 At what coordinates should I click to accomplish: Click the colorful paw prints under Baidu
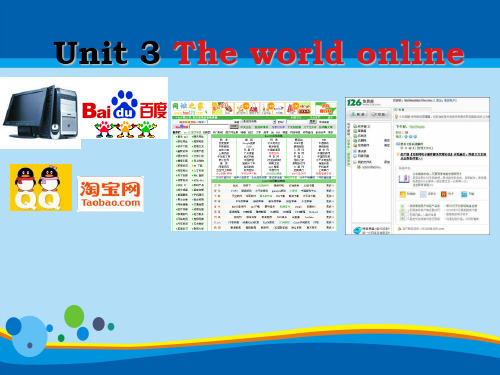(125, 129)
